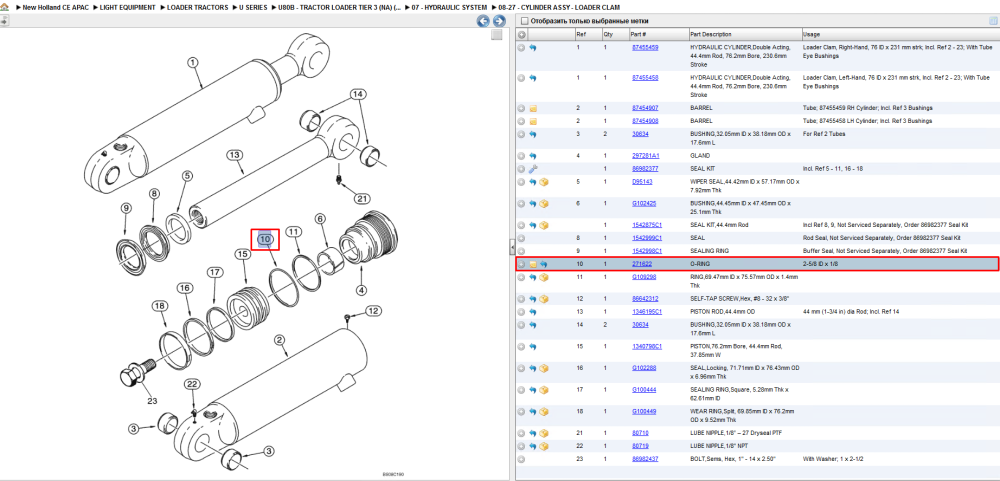
Task: Click 'GLAND' description text
Action: click(x=700, y=156)
